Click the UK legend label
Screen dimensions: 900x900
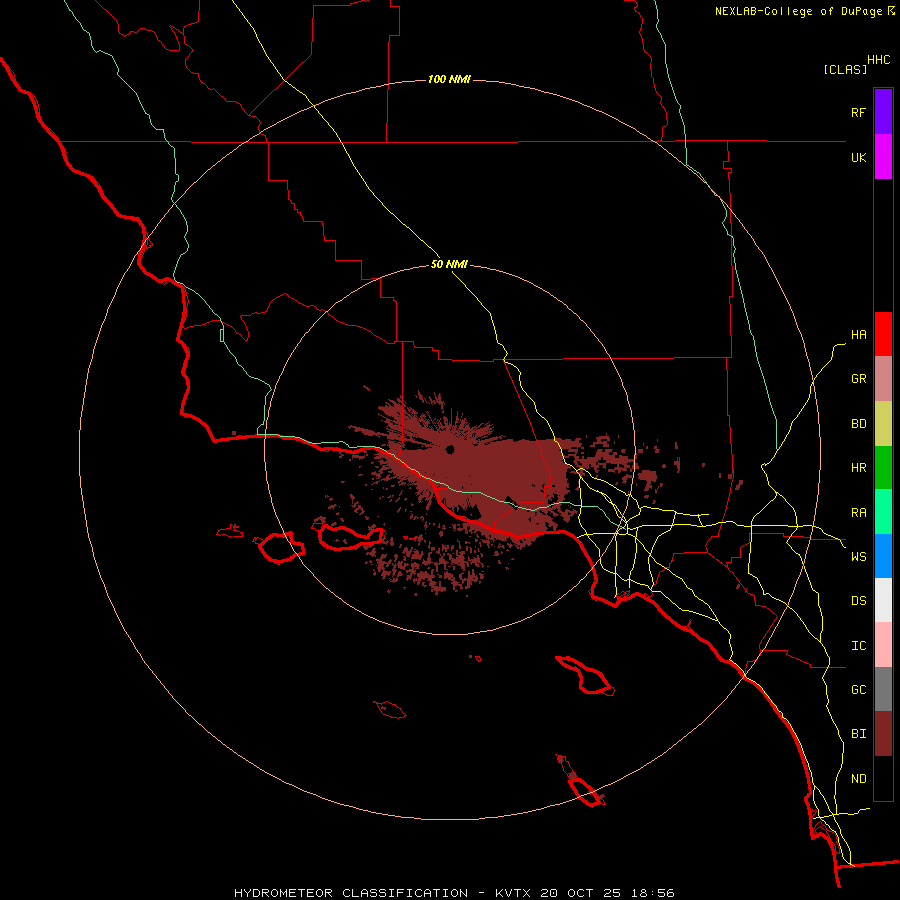coord(858,157)
